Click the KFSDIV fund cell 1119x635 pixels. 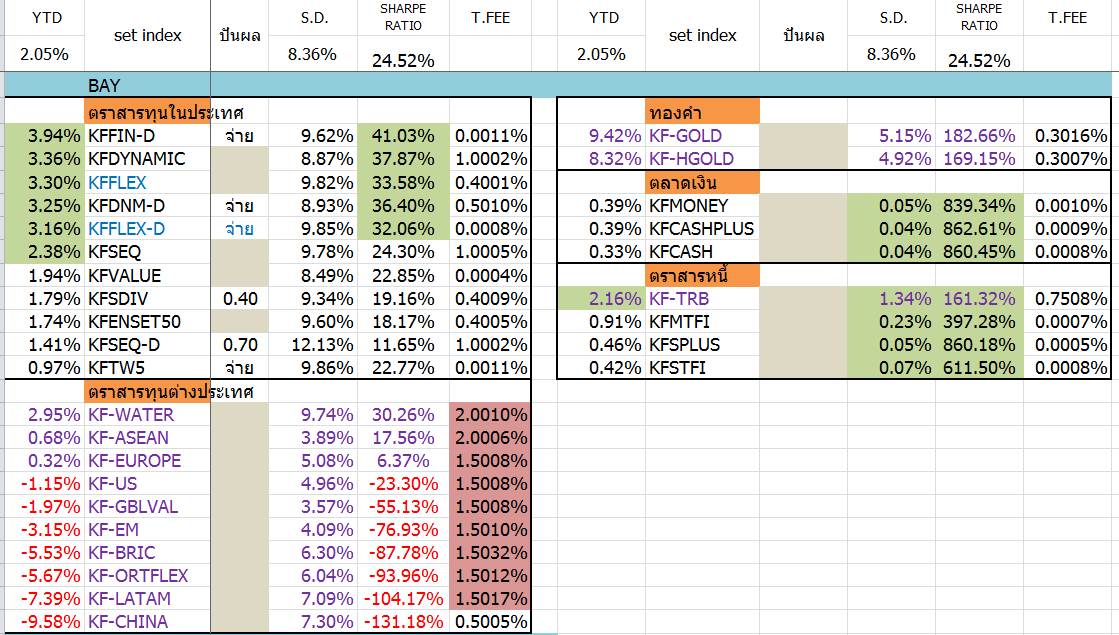147,298
